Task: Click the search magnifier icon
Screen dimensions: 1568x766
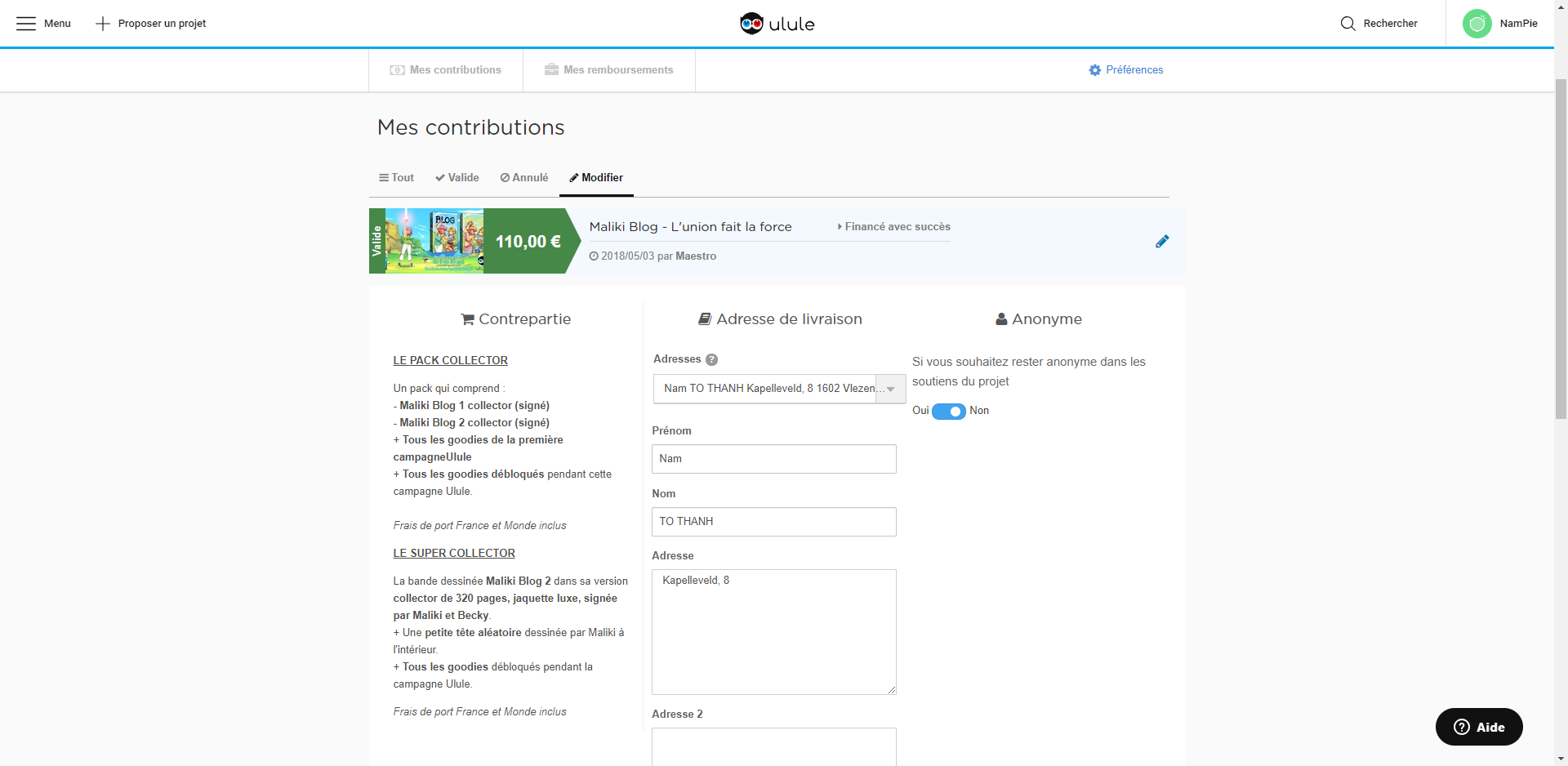Action: pyautogui.click(x=1347, y=24)
